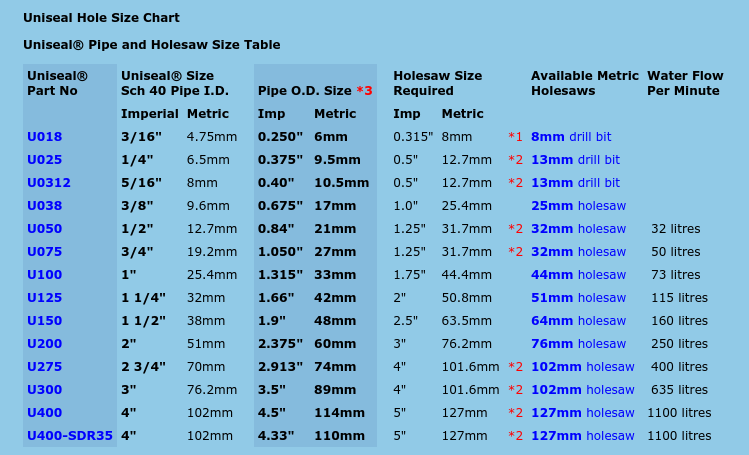Image resolution: width=749 pixels, height=455 pixels.
Task: Follow the 127mm holesaw link in U400-SDR35 row
Action: tap(583, 436)
